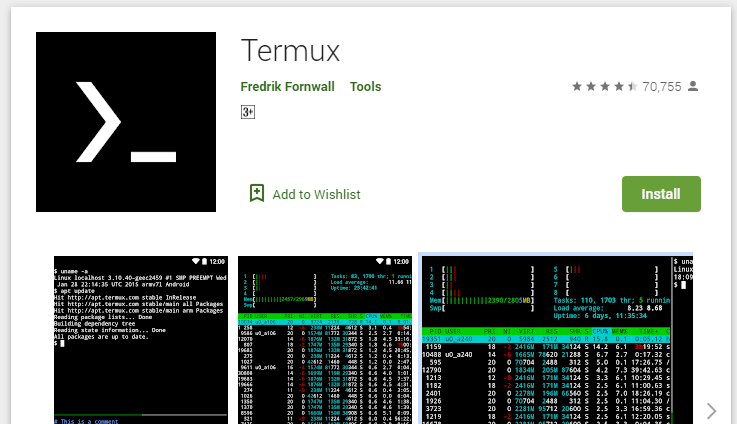Open the portrait htop screenshot
Screen dimensions: 737x424
(x=325, y=340)
